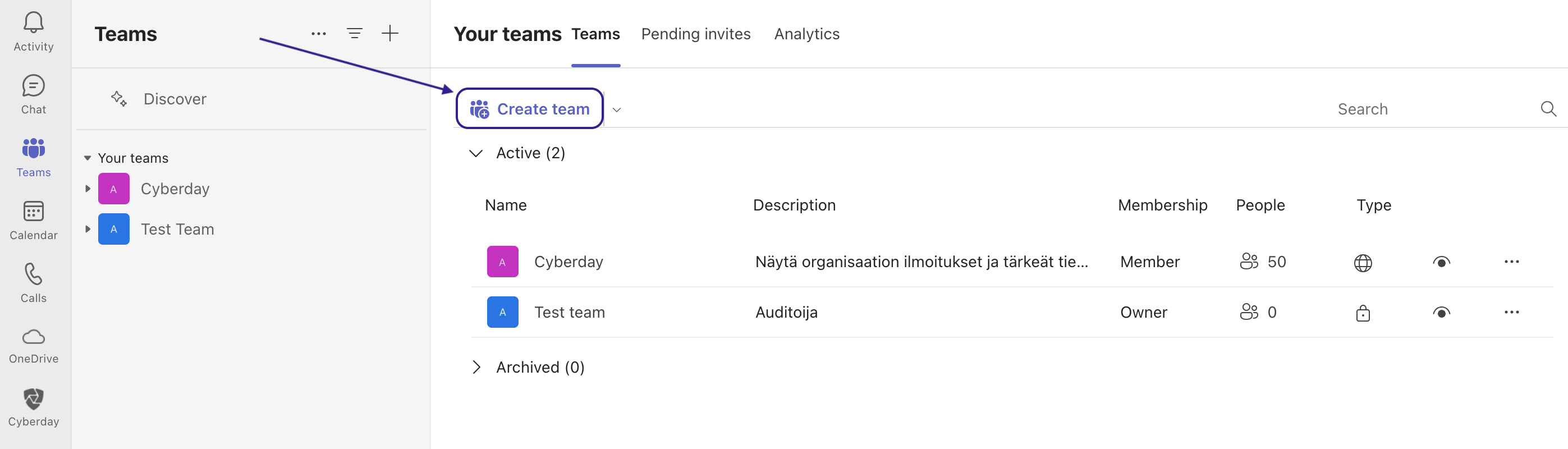
Task: Open the Create team dropdown arrow
Action: (x=616, y=110)
